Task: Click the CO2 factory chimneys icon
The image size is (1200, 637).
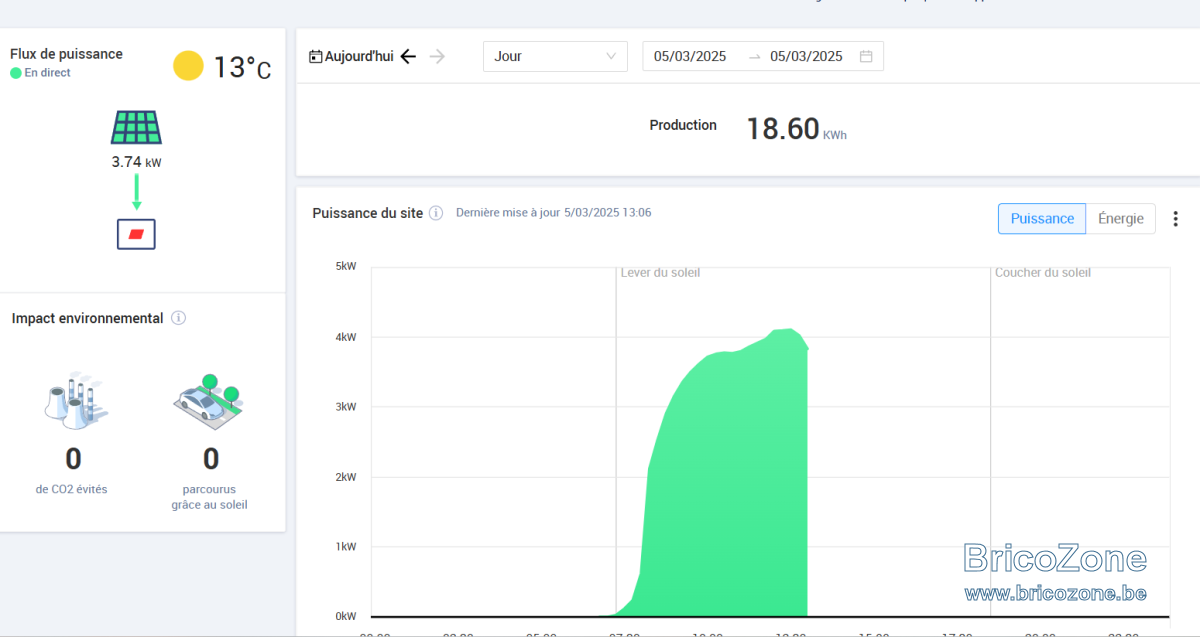Action: click(x=74, y=401)
